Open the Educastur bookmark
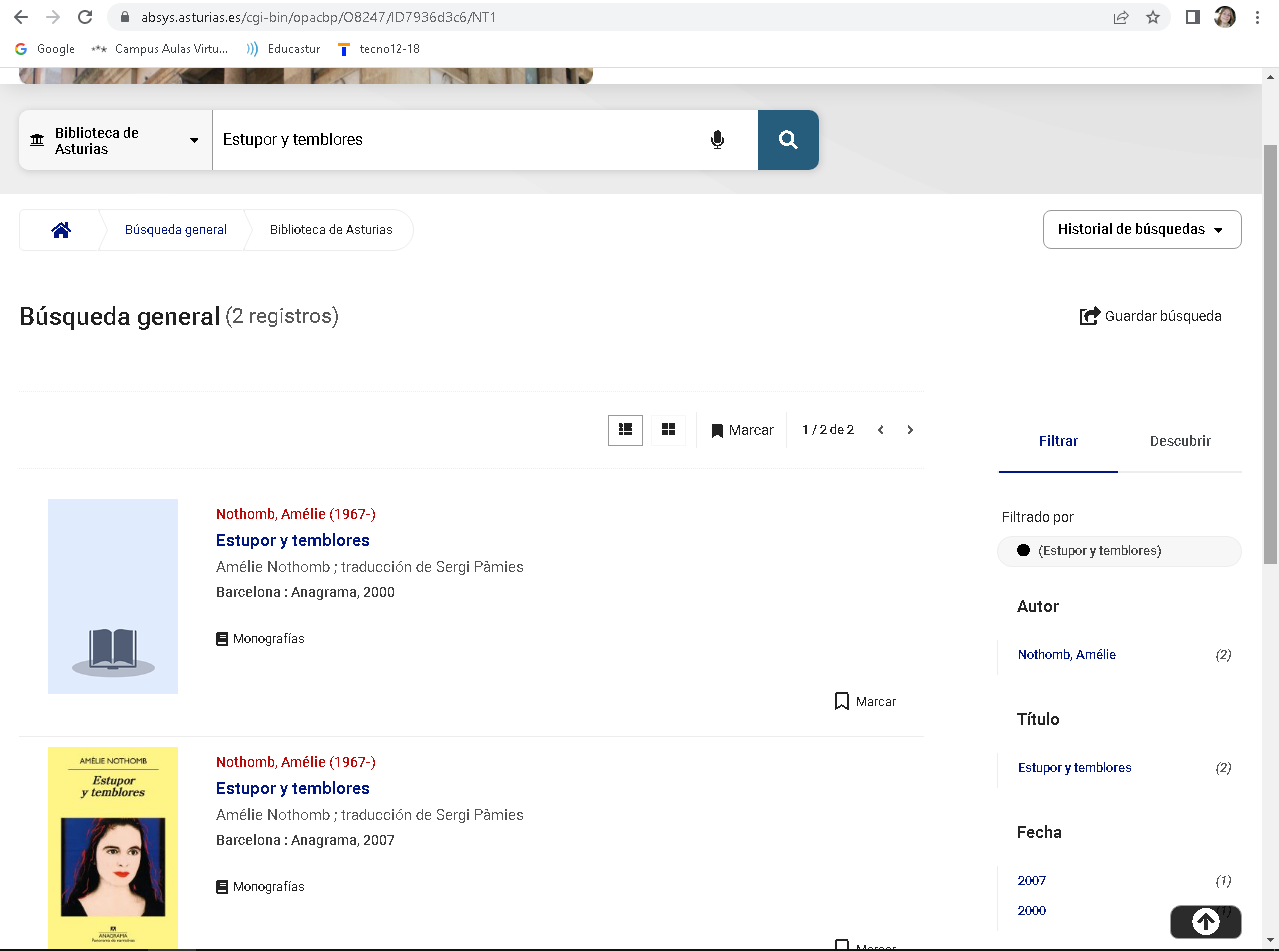 pyautogui.click(x=285, y=49)
